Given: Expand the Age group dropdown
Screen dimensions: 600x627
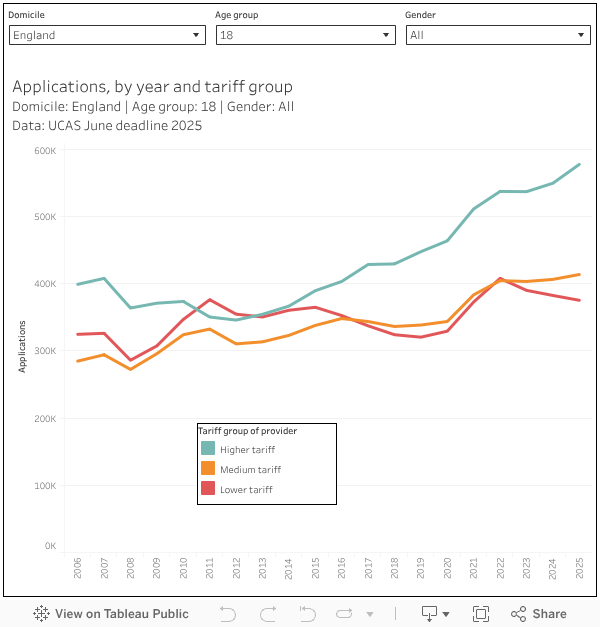Looking at the screenshot, I should [306, 35].
